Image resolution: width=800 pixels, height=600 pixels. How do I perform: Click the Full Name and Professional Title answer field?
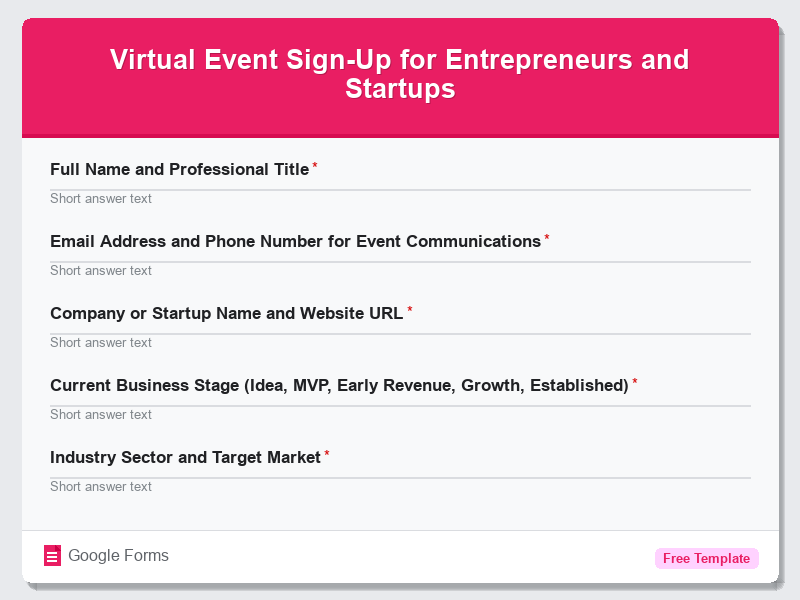tap(400, 198)
